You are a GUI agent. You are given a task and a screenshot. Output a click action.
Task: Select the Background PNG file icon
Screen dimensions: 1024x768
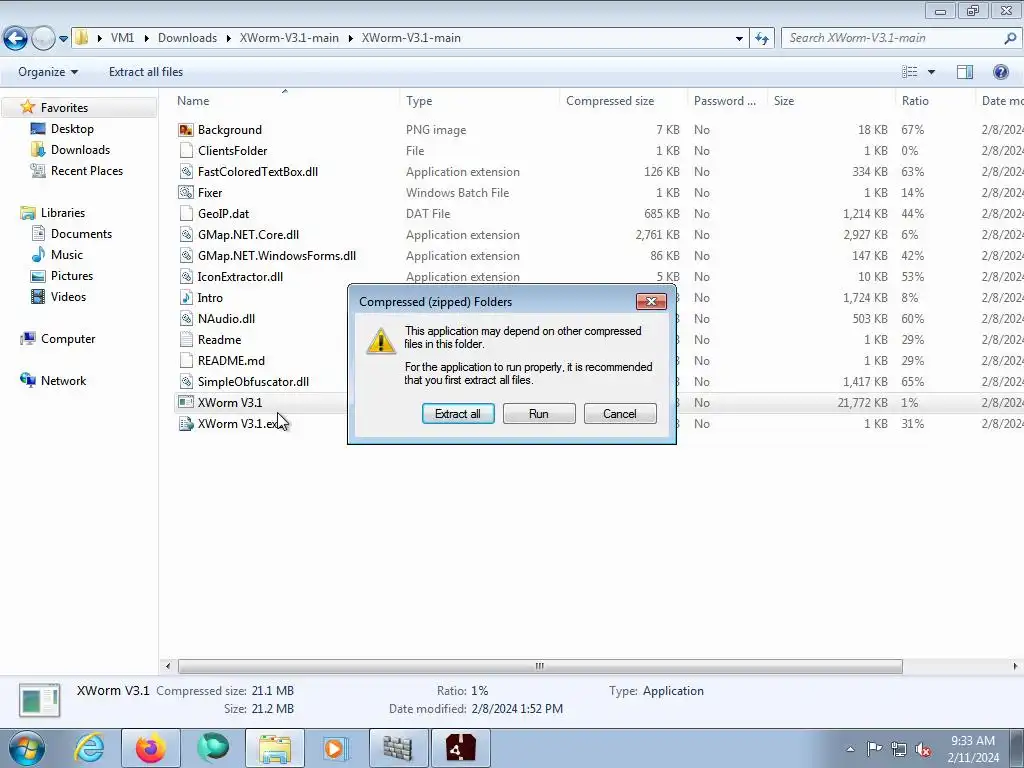(186, 130)
